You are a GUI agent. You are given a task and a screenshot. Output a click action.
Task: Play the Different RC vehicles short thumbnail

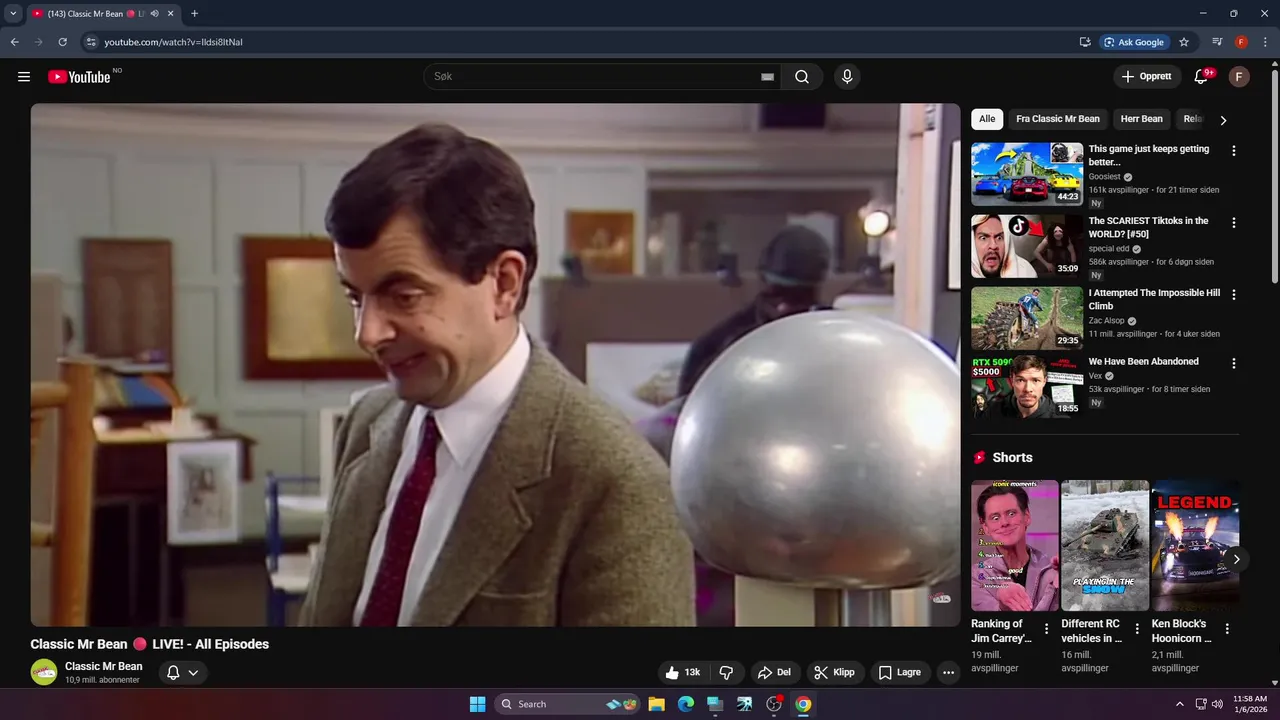point(1105,545)
